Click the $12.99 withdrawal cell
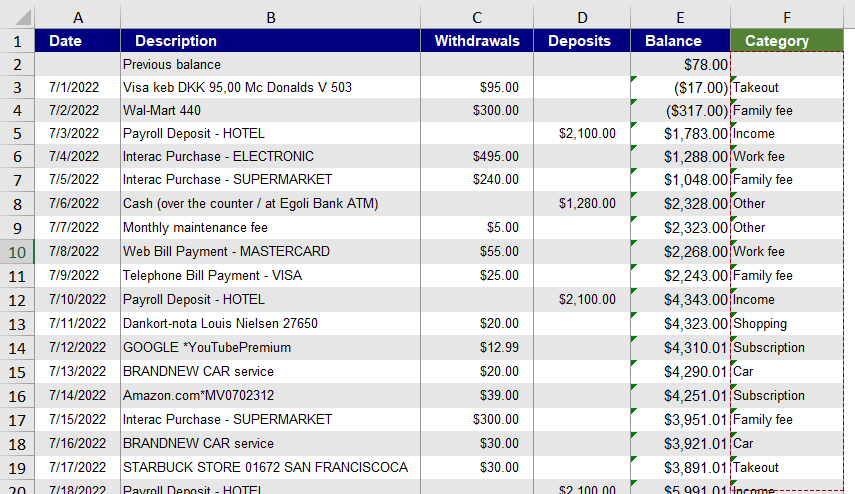855x494 pixels. coord(476,347)
